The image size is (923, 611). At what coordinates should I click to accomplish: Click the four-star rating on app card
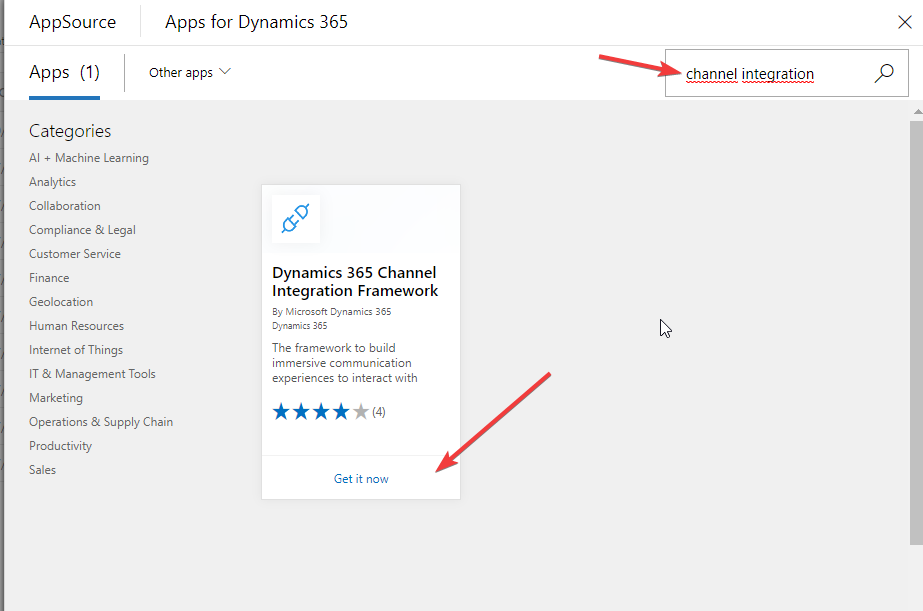(321, 411)
